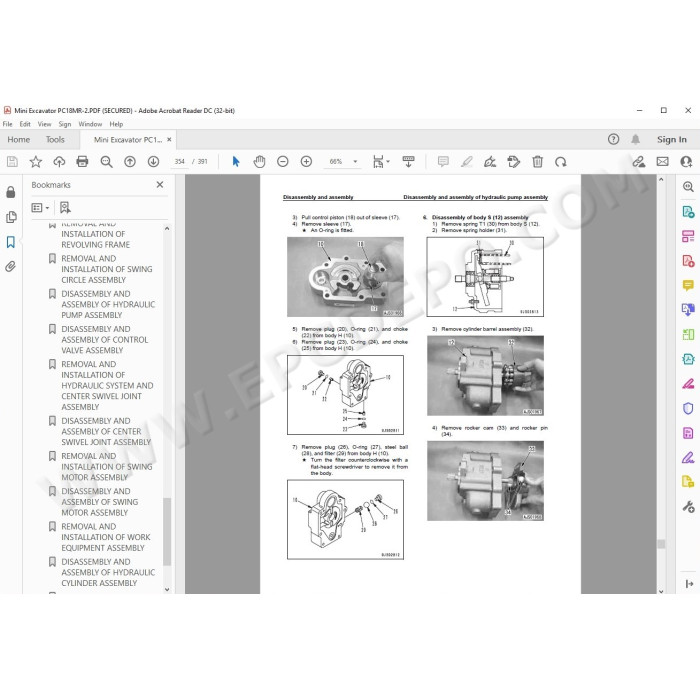Open the zoom level dropdown
The image size is (700, 700).
pos(356,162)
